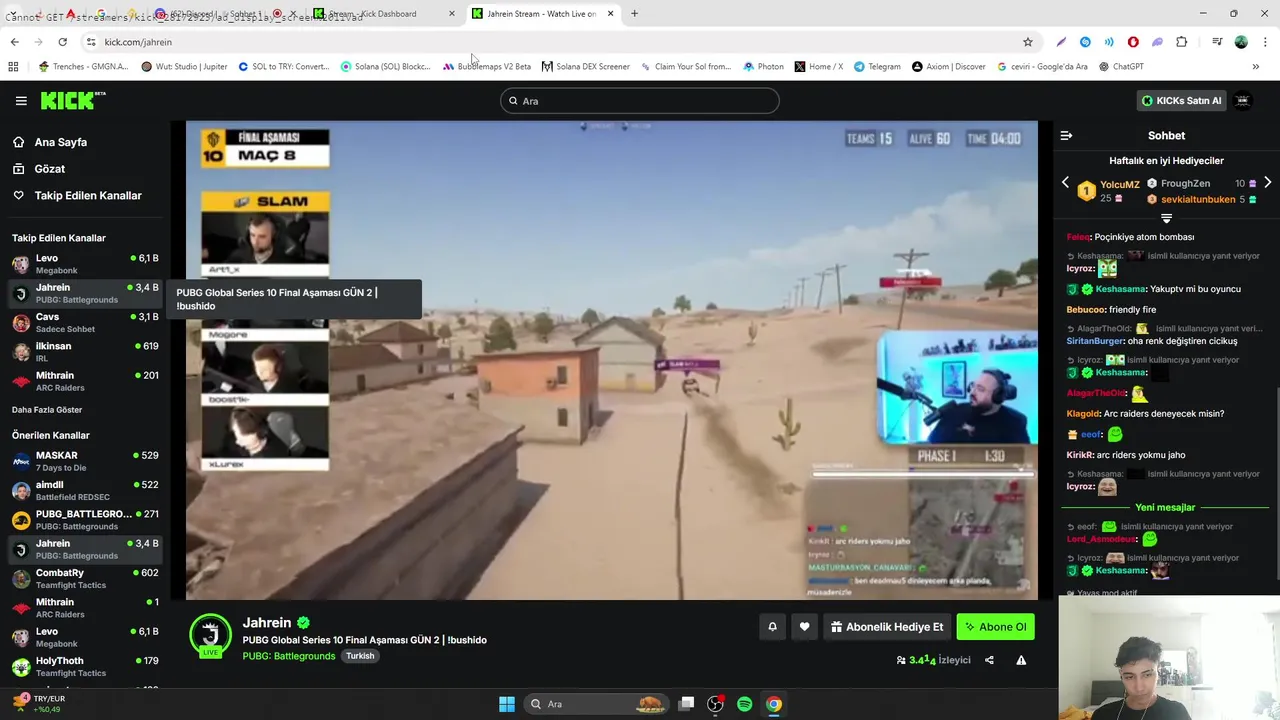Open Chrome three-dot menu

click(1263, 42)
